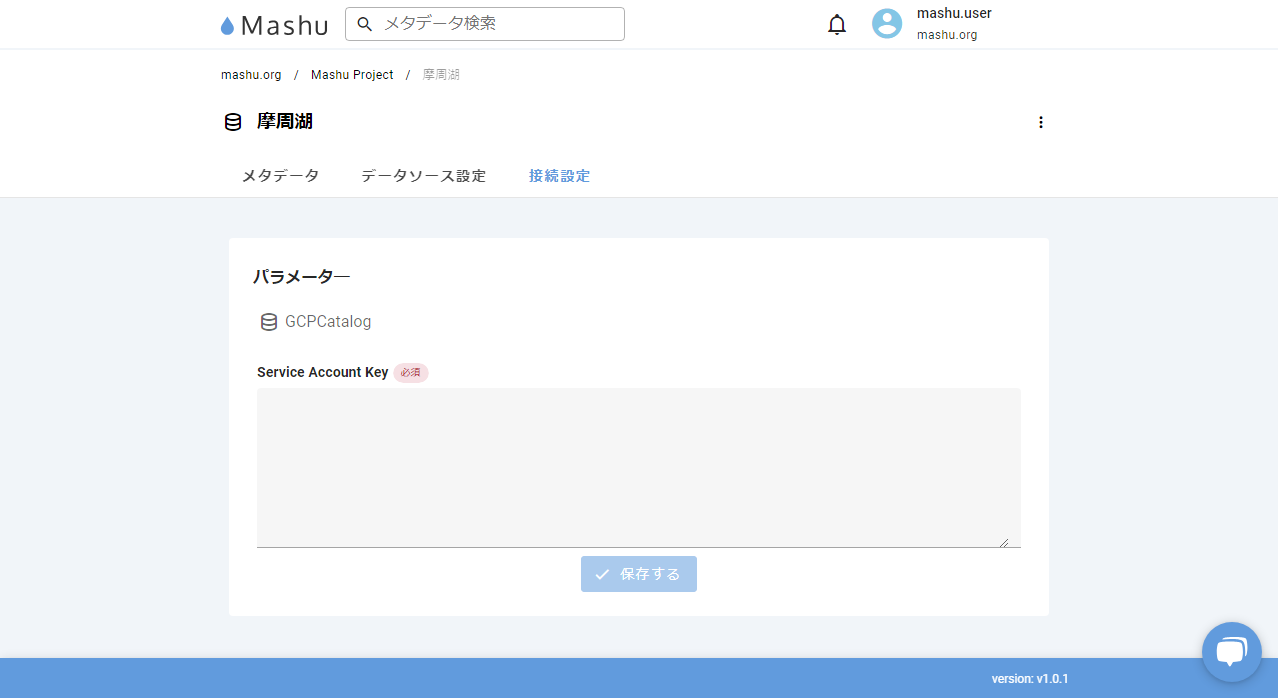Open the three-dot more options menu
The image size is (1278, 698).
(1040, 122)
